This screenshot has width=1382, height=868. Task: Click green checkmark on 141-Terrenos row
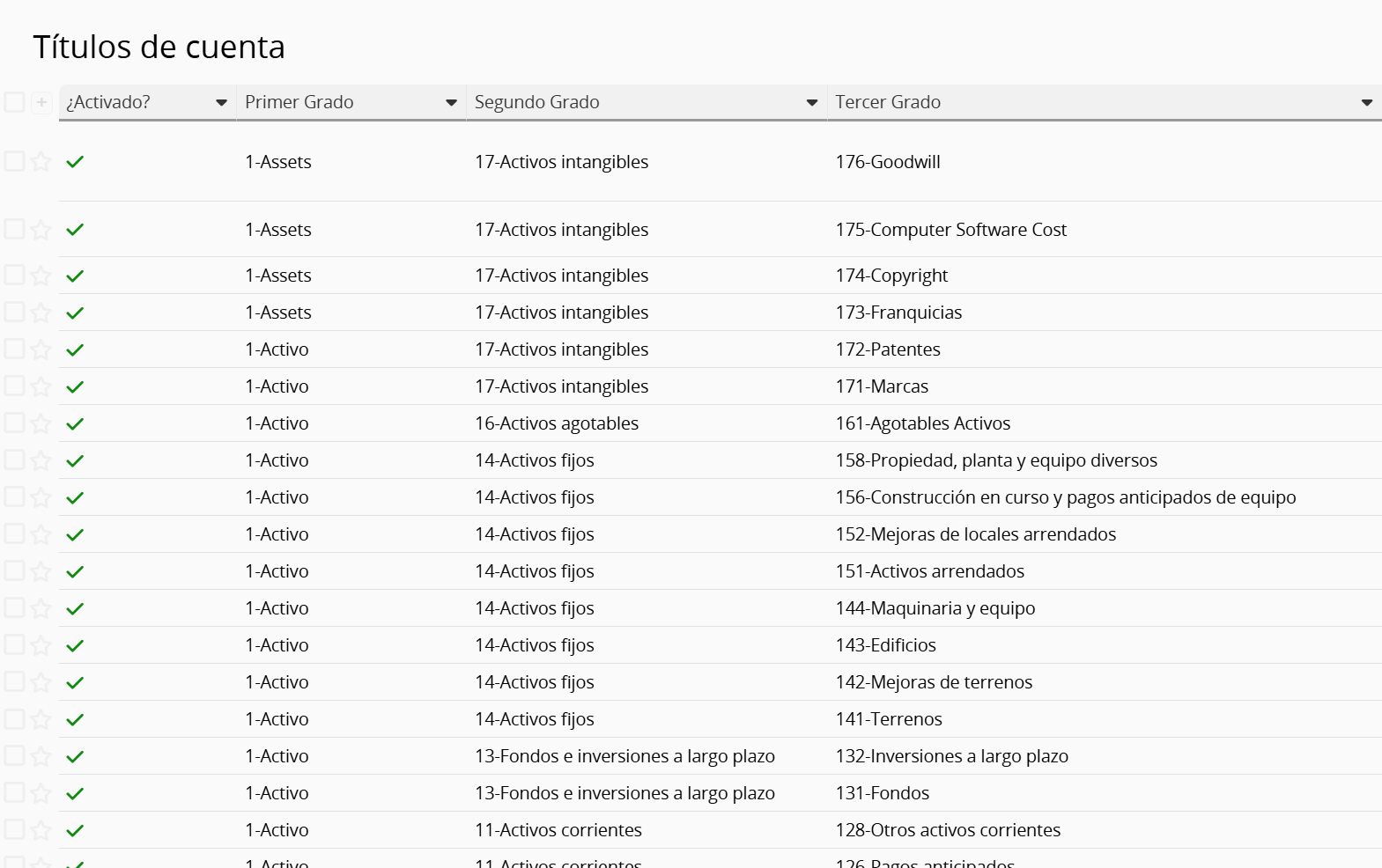point(76,719)
